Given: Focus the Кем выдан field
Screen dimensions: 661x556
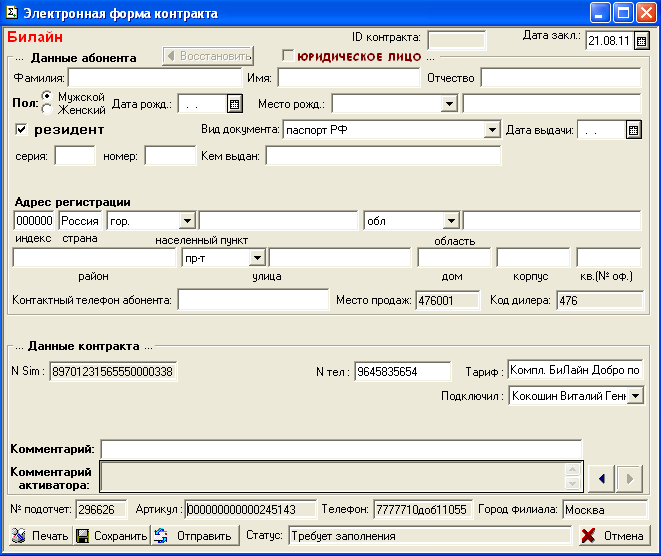Looking at the screenshot, I should [x=383, y=156].
